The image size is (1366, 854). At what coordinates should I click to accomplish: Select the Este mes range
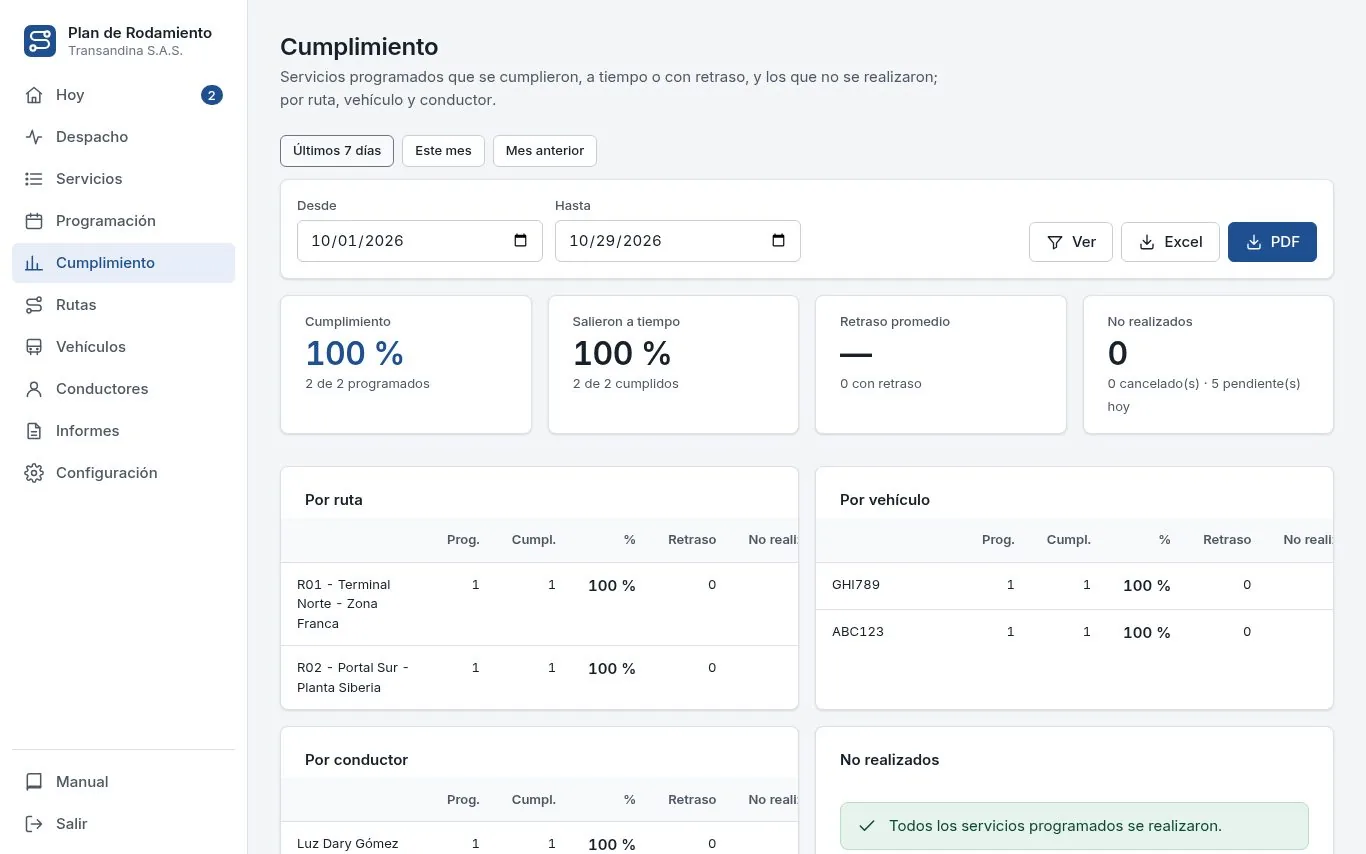point(443,151)
